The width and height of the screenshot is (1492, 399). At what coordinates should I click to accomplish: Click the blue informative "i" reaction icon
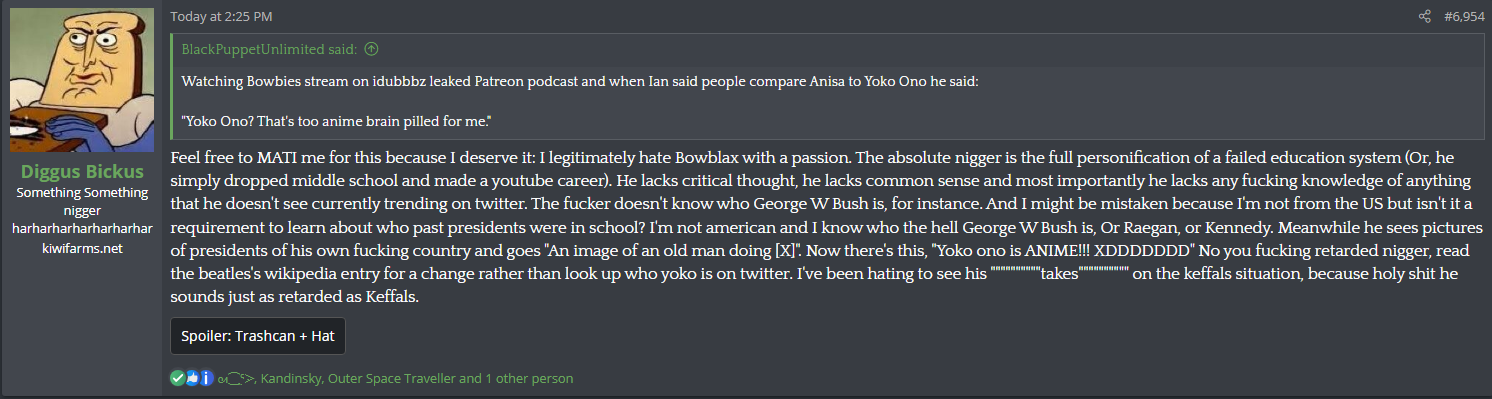coord(207,379)
